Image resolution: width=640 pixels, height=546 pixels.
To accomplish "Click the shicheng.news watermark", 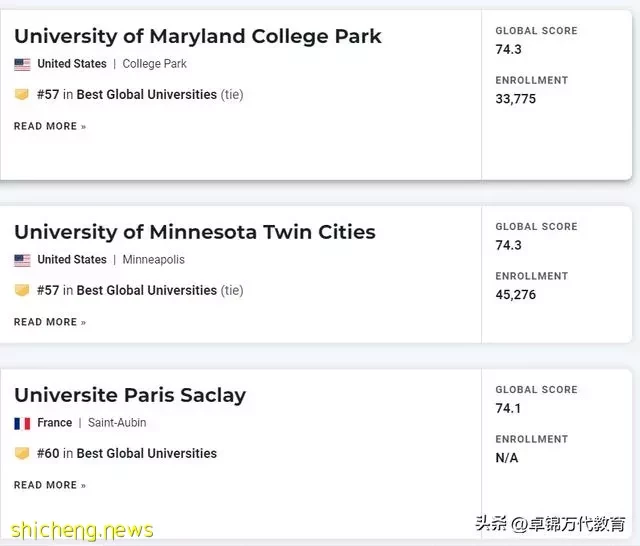I will [x=82, y=531].
